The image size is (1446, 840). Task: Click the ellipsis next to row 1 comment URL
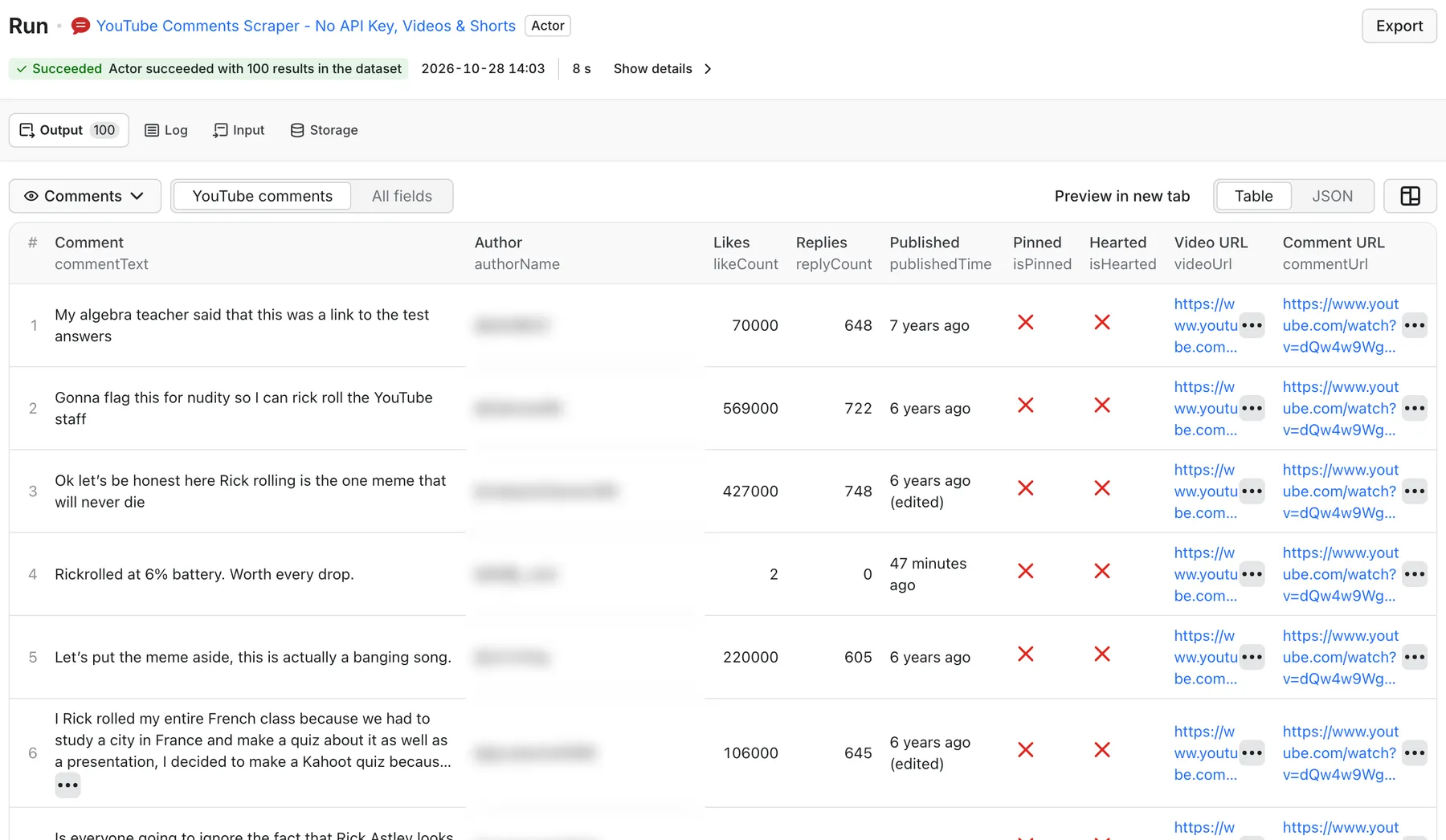click(1415, 325)
